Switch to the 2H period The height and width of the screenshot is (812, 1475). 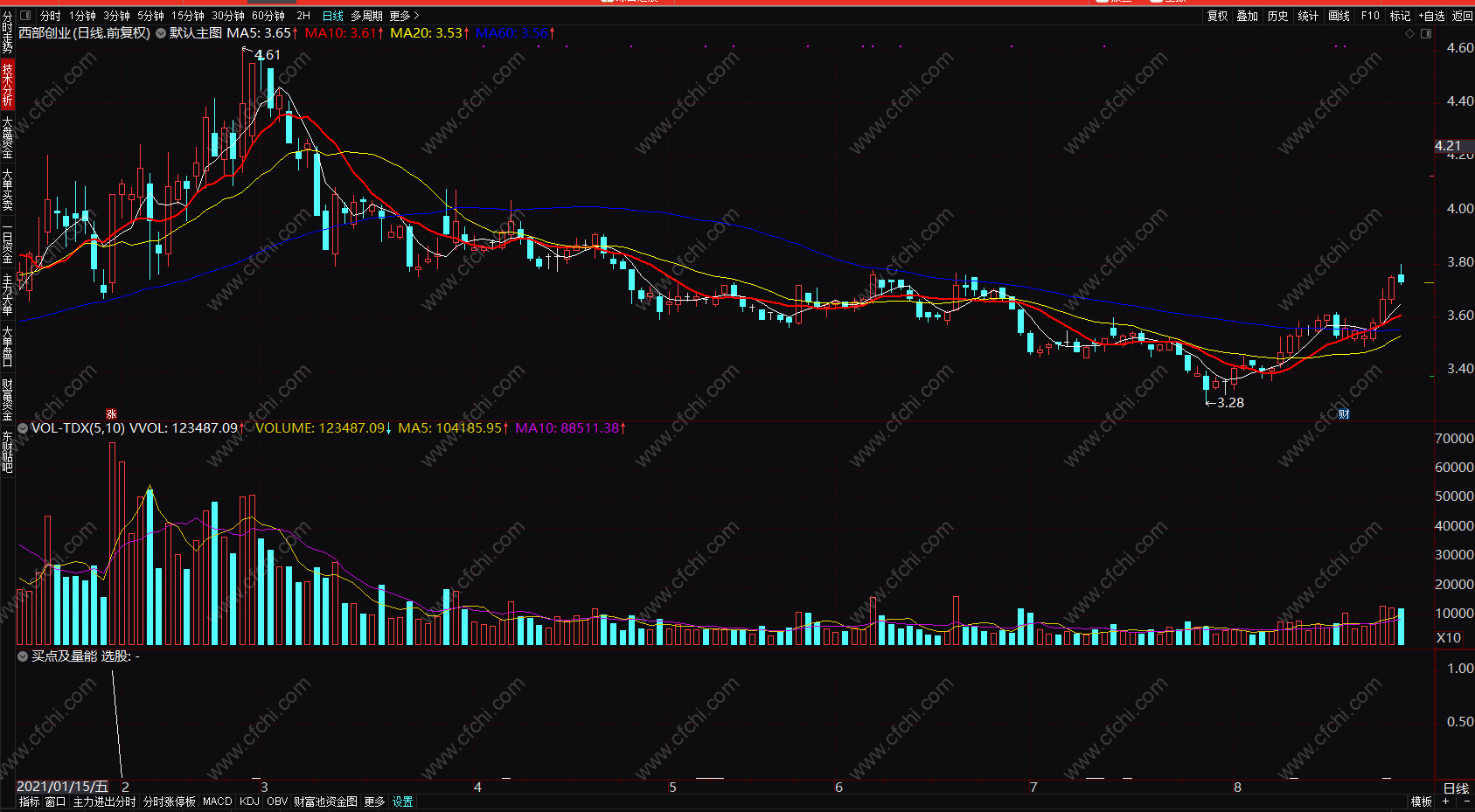[x=303, y=16]
